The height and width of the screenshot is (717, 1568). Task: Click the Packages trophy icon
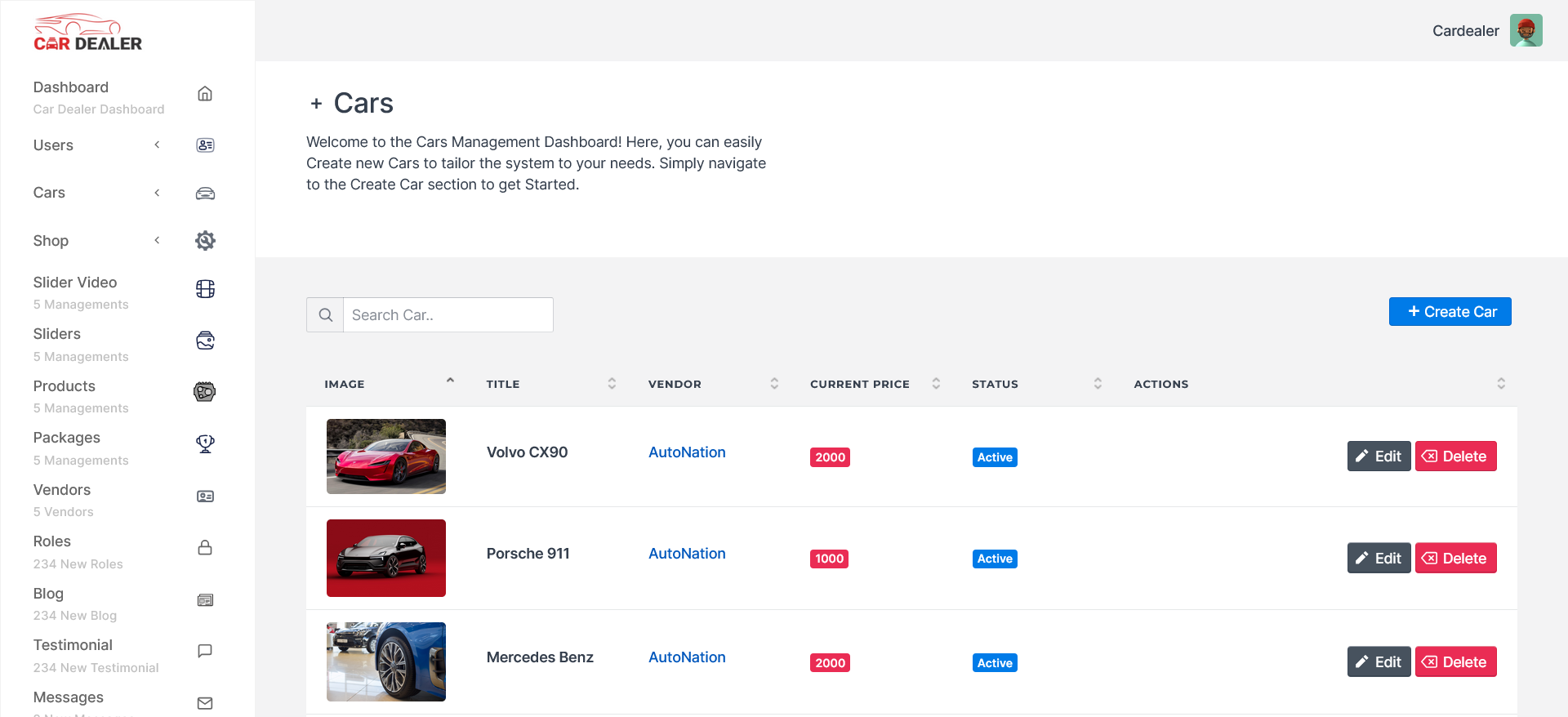(x=205, y=443)
